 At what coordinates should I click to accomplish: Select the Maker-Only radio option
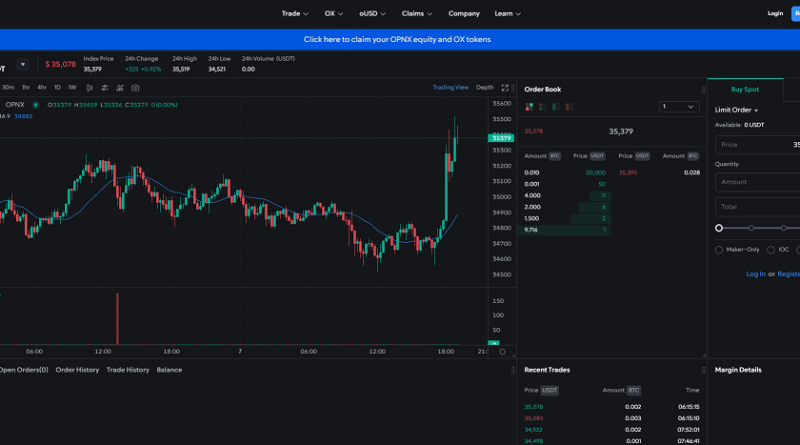[719, 250]
